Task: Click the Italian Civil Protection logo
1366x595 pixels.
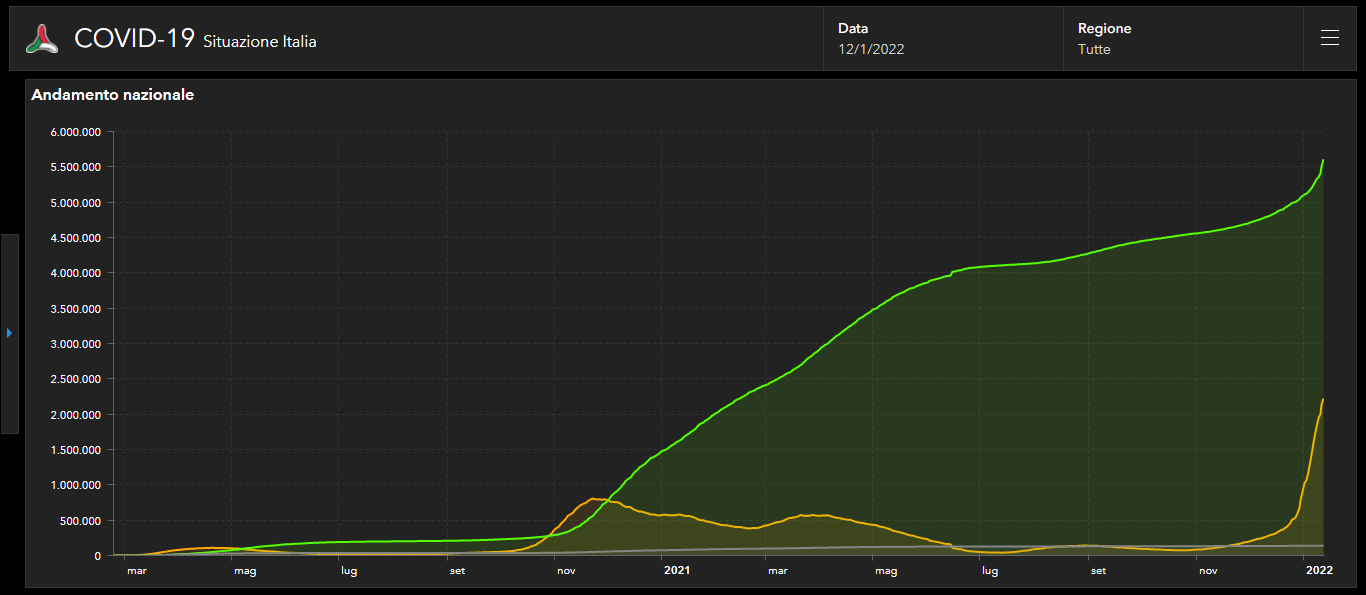Action: pyautogui.click(x=42, y=39)
